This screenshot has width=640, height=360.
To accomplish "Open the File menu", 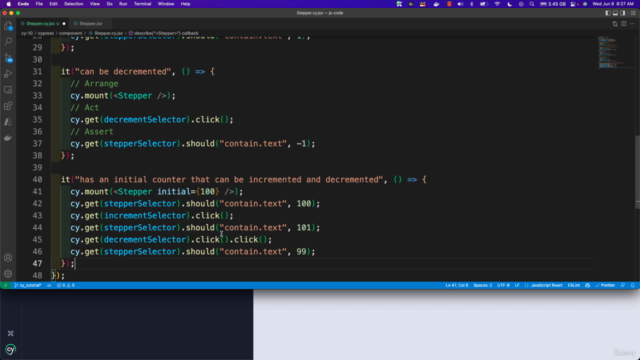I will (39, 4).
